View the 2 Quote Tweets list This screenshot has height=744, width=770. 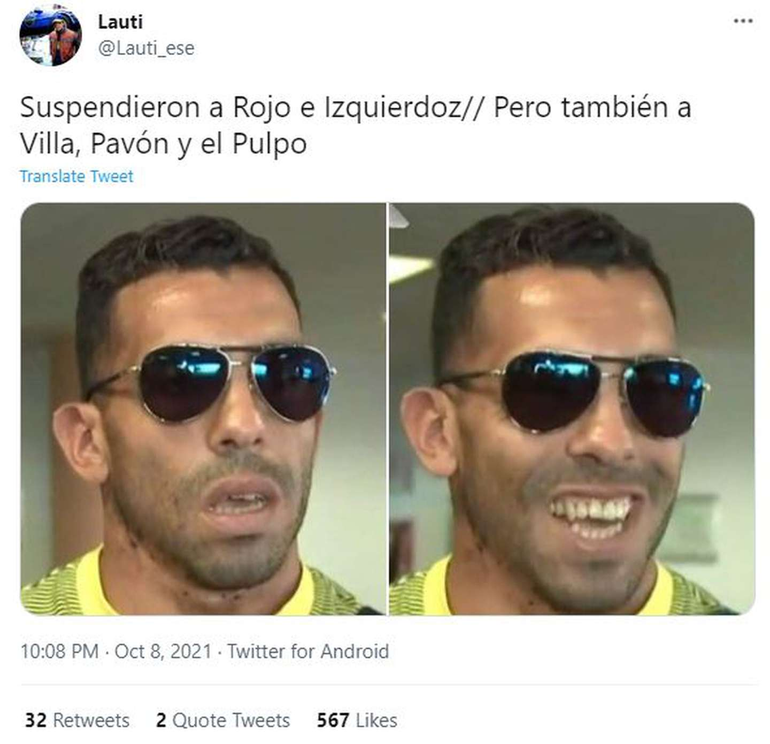click(223, 720)
